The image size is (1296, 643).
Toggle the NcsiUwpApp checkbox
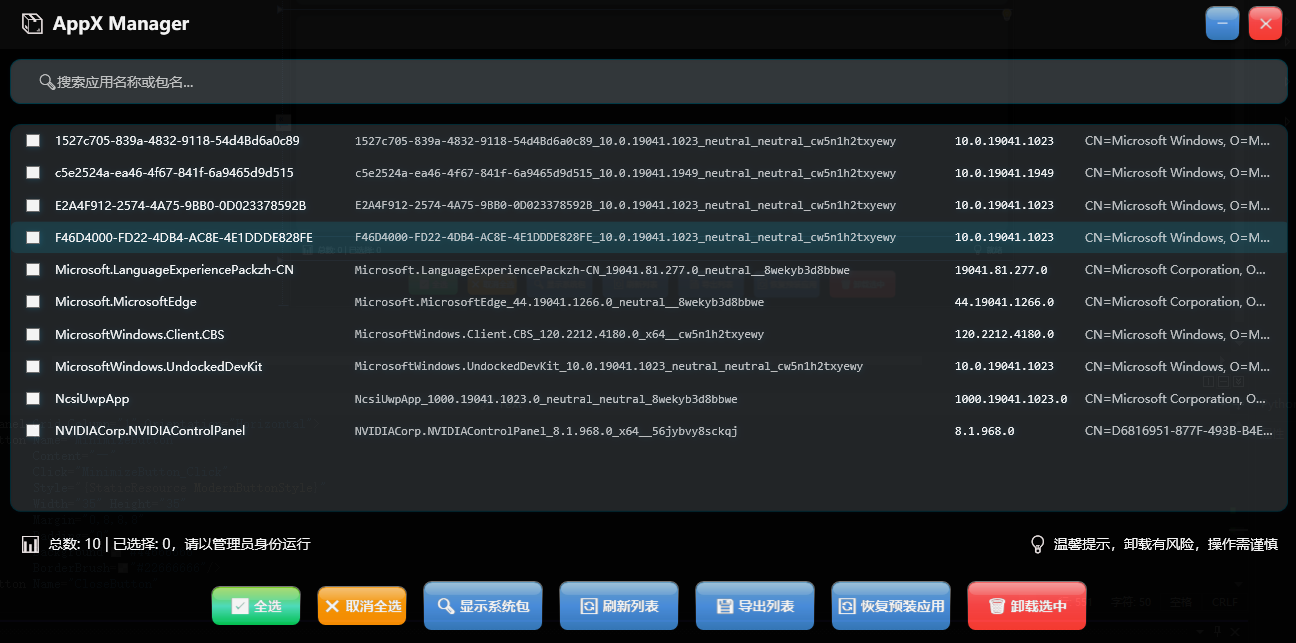click(x=33, y=399)
